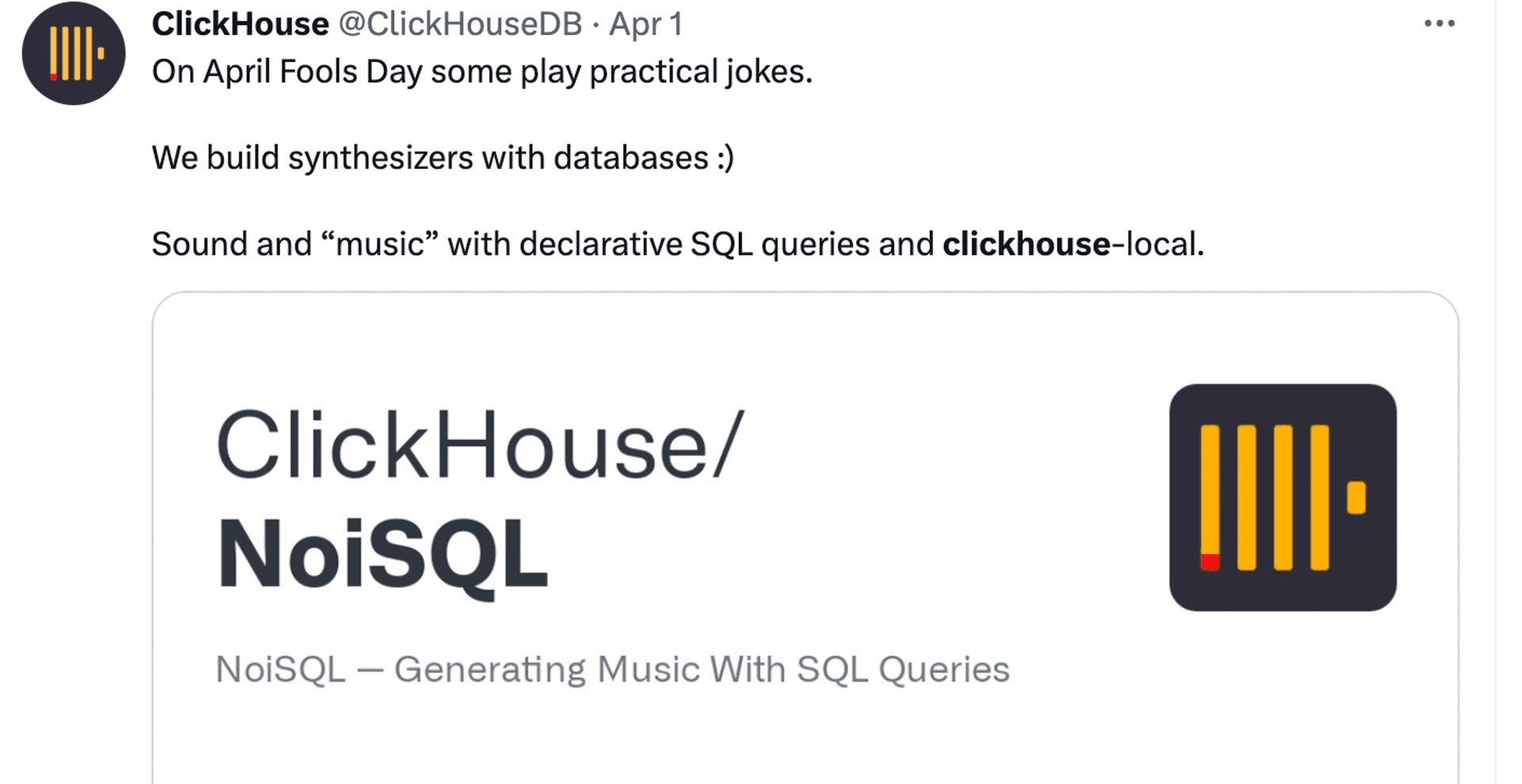1522x784 pixels.
Task: Click the large ClickHouse logo in preview card
Action: click(1282, 497)
